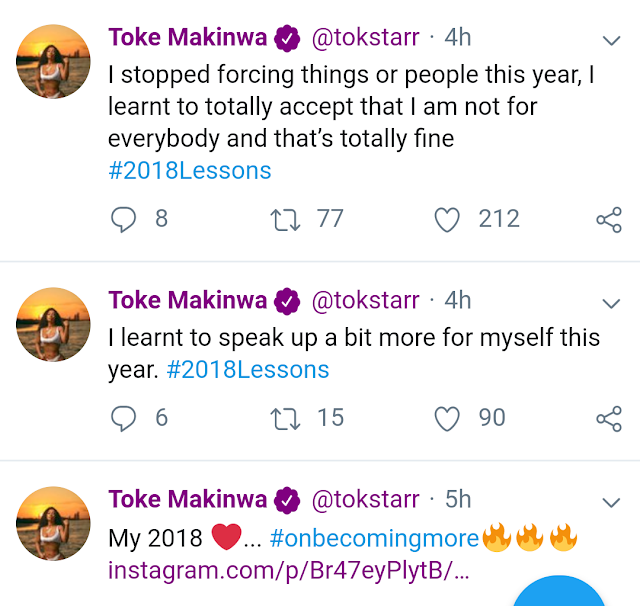The height and width of the screenshot is (606, 640).
Task: Like the tweet with 90 likes
Action: point(447,418)
